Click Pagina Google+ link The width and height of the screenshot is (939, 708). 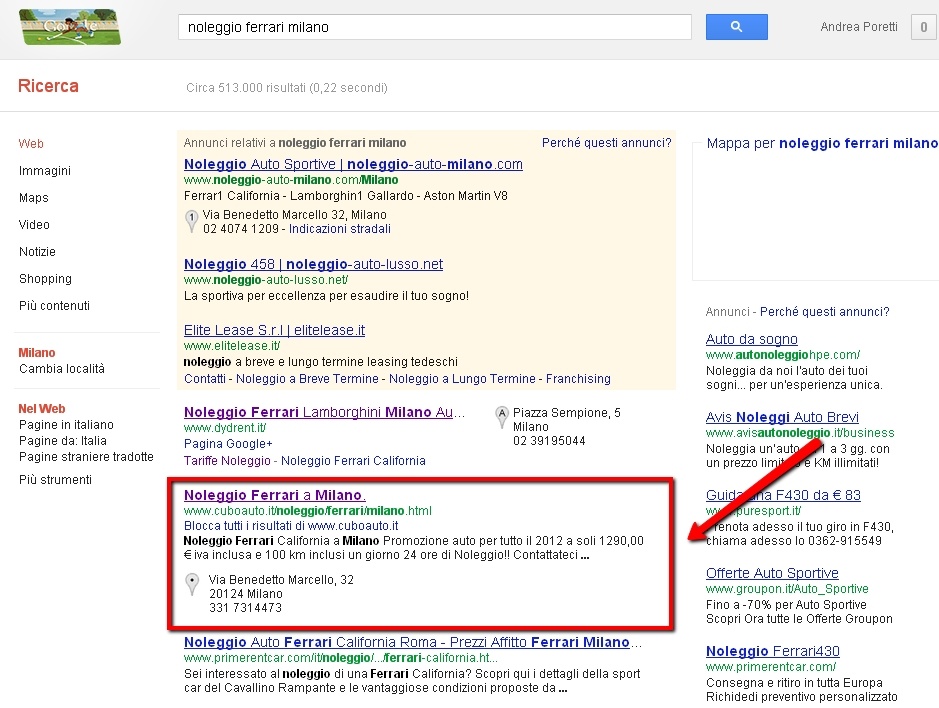228,444
